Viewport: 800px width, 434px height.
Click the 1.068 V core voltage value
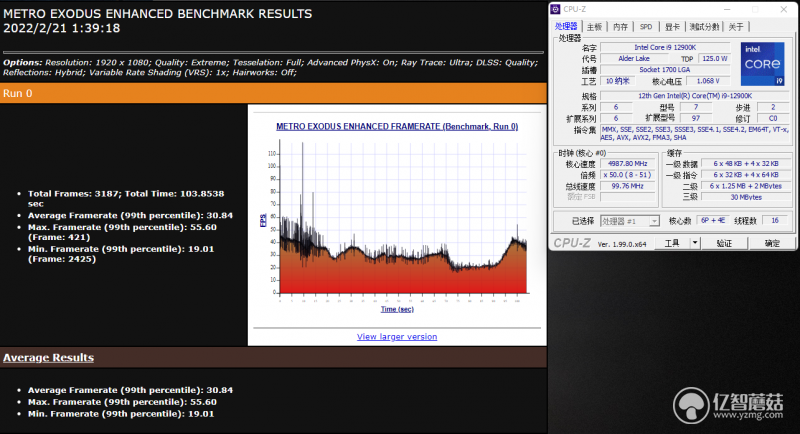[708, 81]
